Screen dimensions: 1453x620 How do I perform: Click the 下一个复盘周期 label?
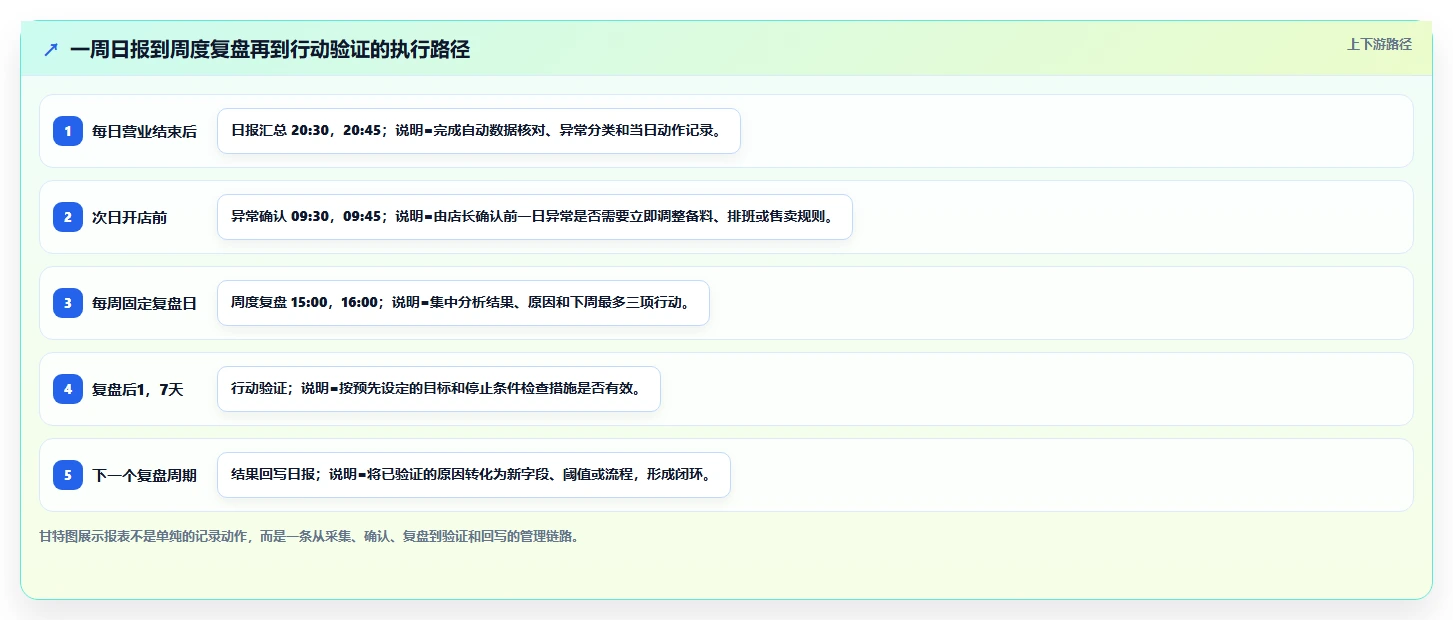pos(144,475)
